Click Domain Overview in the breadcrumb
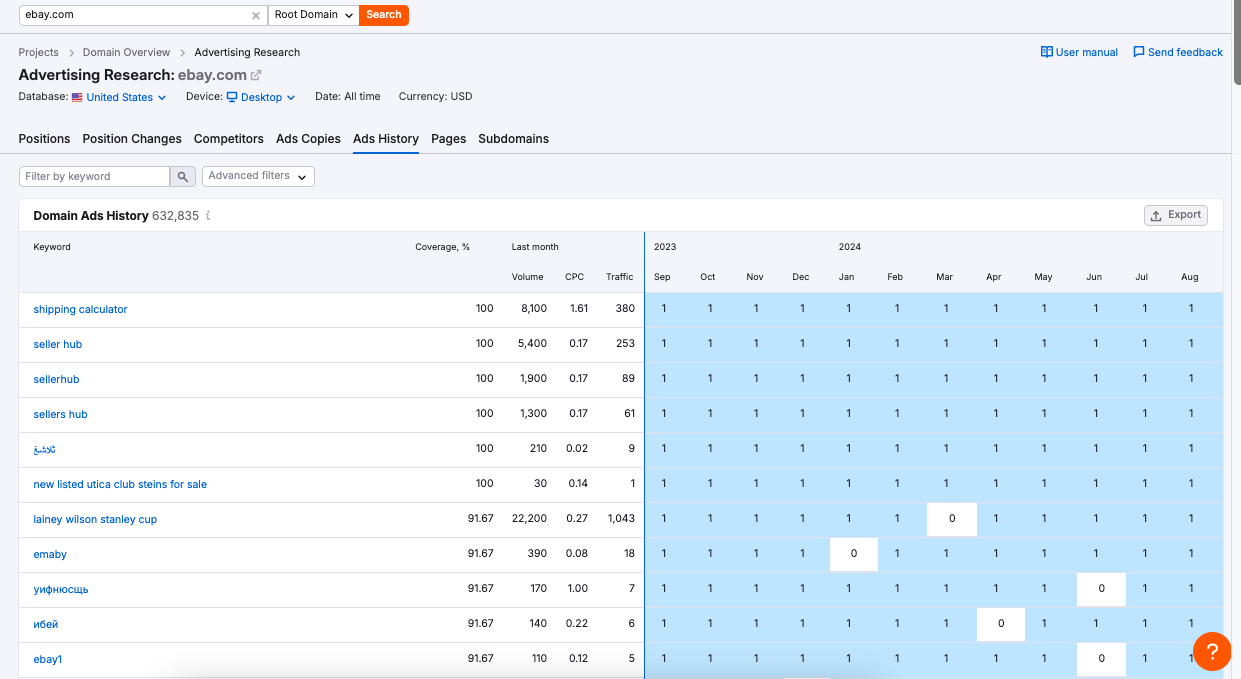Viewport: 1241px width, 679px height. [x=126, y=52]
